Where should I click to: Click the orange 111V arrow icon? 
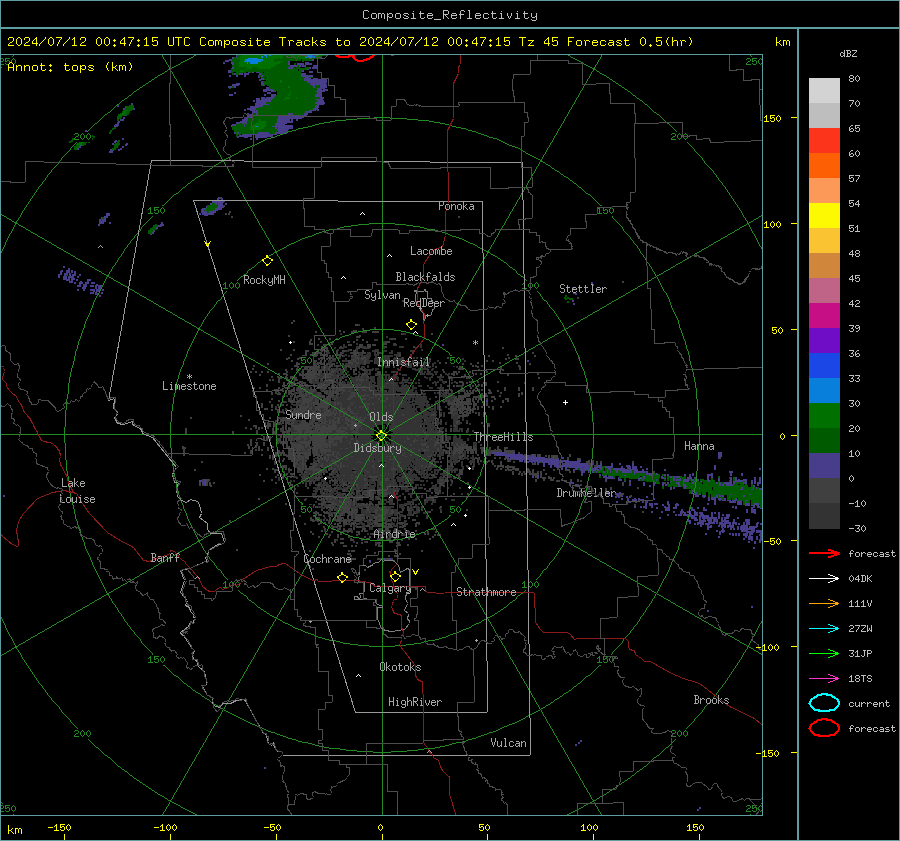pyautogui.click(x=824, y=603)
